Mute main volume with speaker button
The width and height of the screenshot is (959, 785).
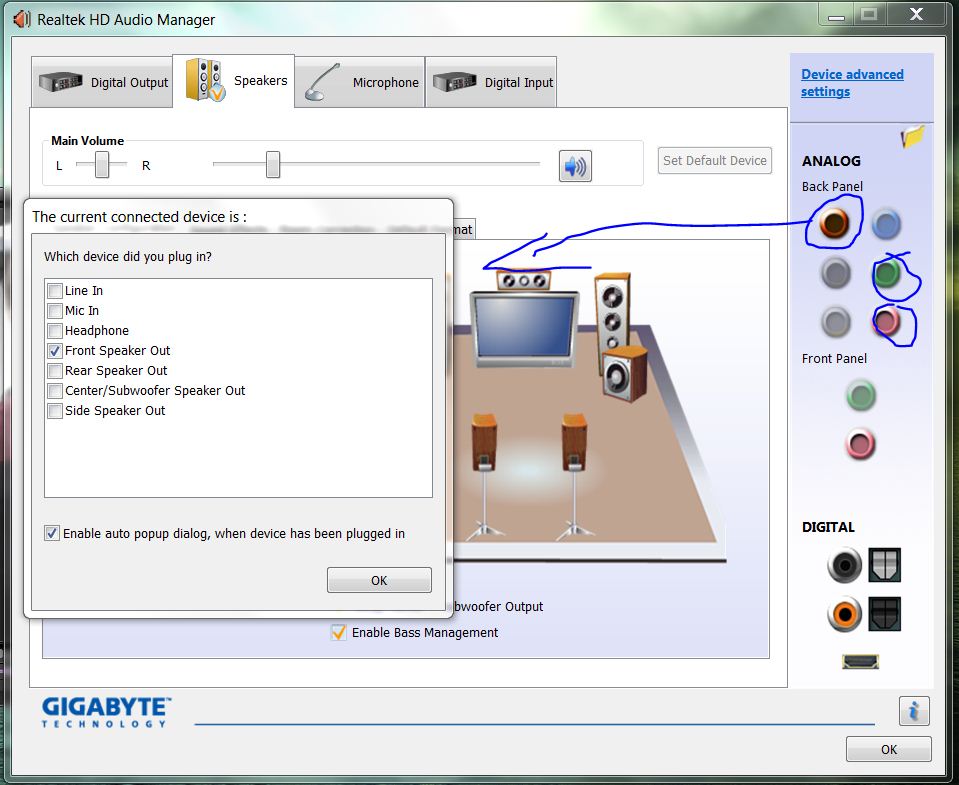pyautogui.click(x=575, y=166)
